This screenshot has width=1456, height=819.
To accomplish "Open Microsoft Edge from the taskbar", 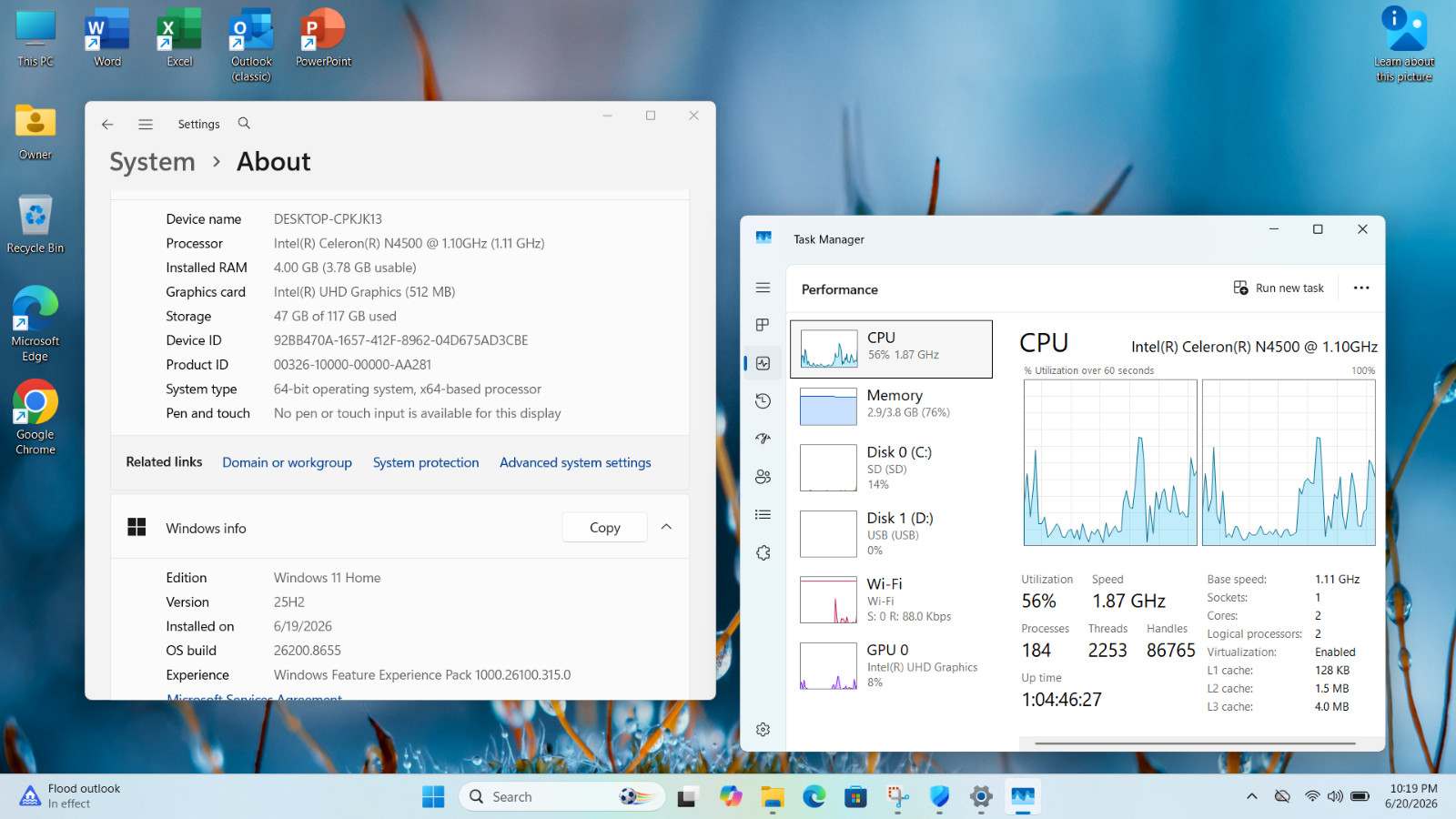I will (814, 797).
